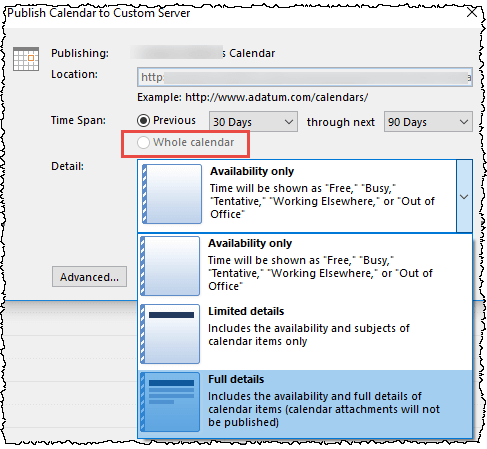Click the Limited details thumbnail icon
The width and height of the screenshot is (487, 449).
click(x=170, y=334)
